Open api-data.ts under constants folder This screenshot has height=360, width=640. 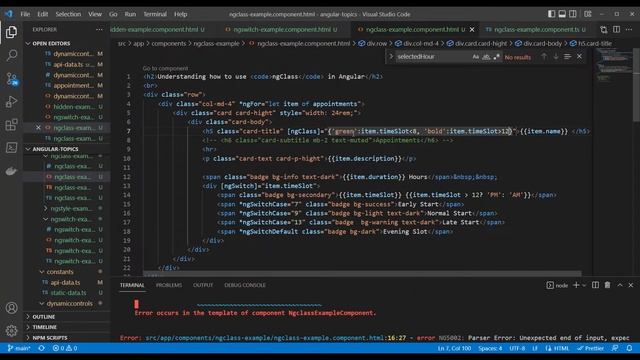[65, 282]
